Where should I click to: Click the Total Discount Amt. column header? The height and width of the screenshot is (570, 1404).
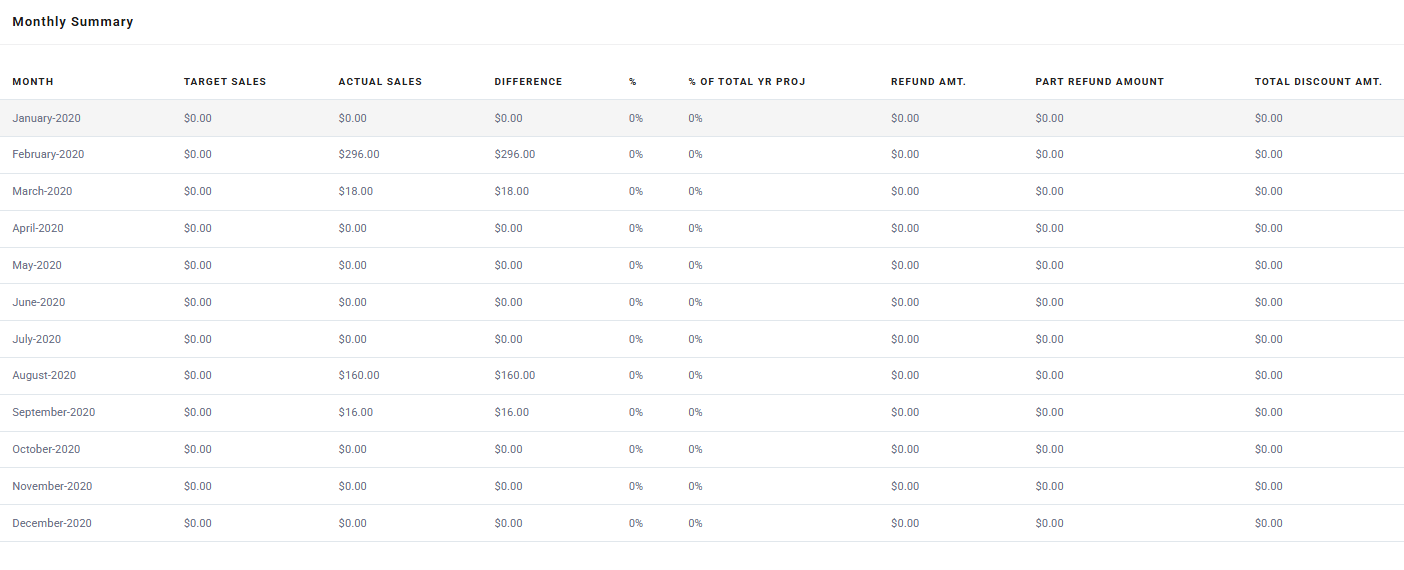click(1318, 82)
